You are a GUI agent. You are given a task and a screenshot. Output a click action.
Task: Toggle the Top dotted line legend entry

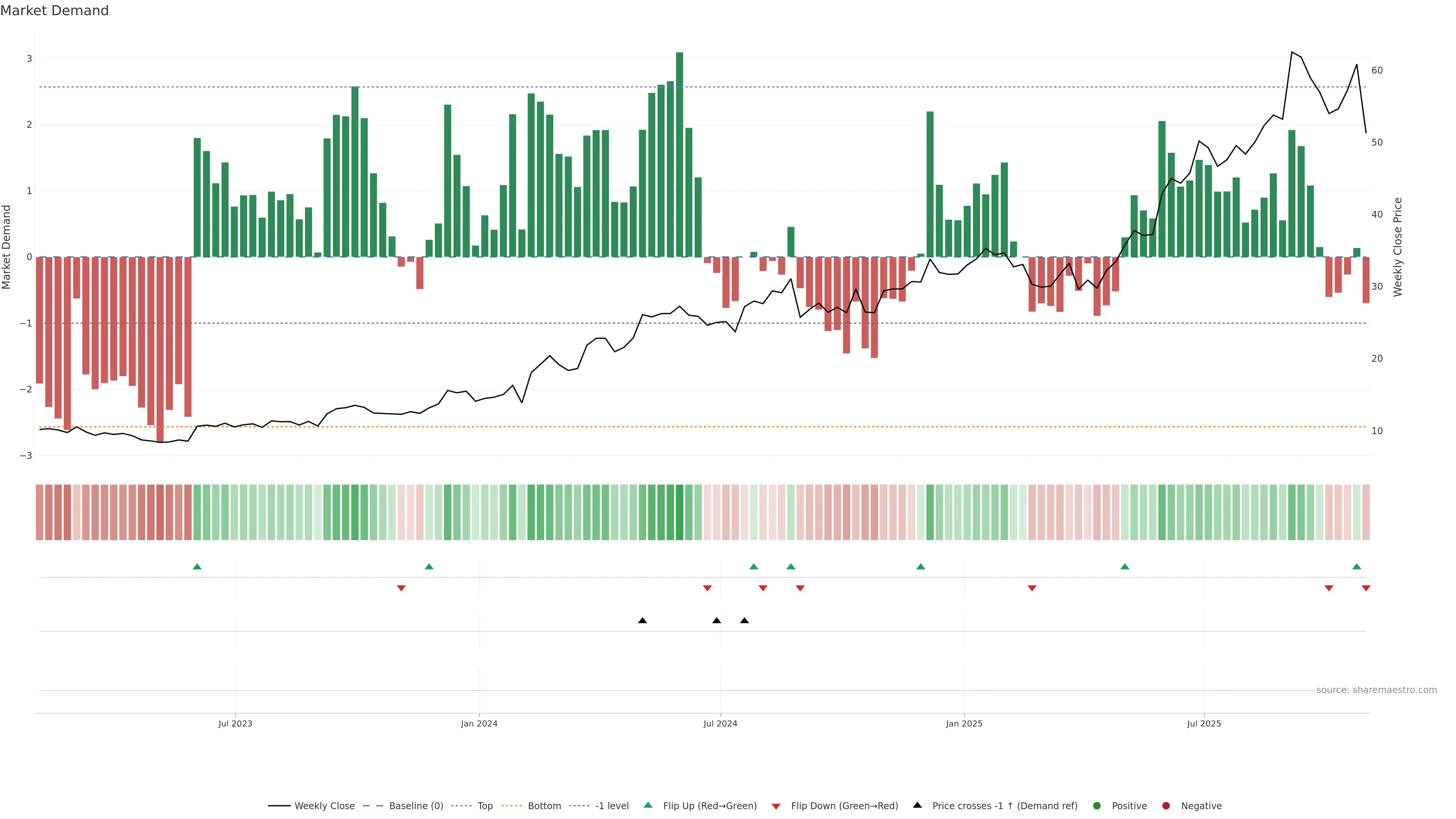pos(485,805)
